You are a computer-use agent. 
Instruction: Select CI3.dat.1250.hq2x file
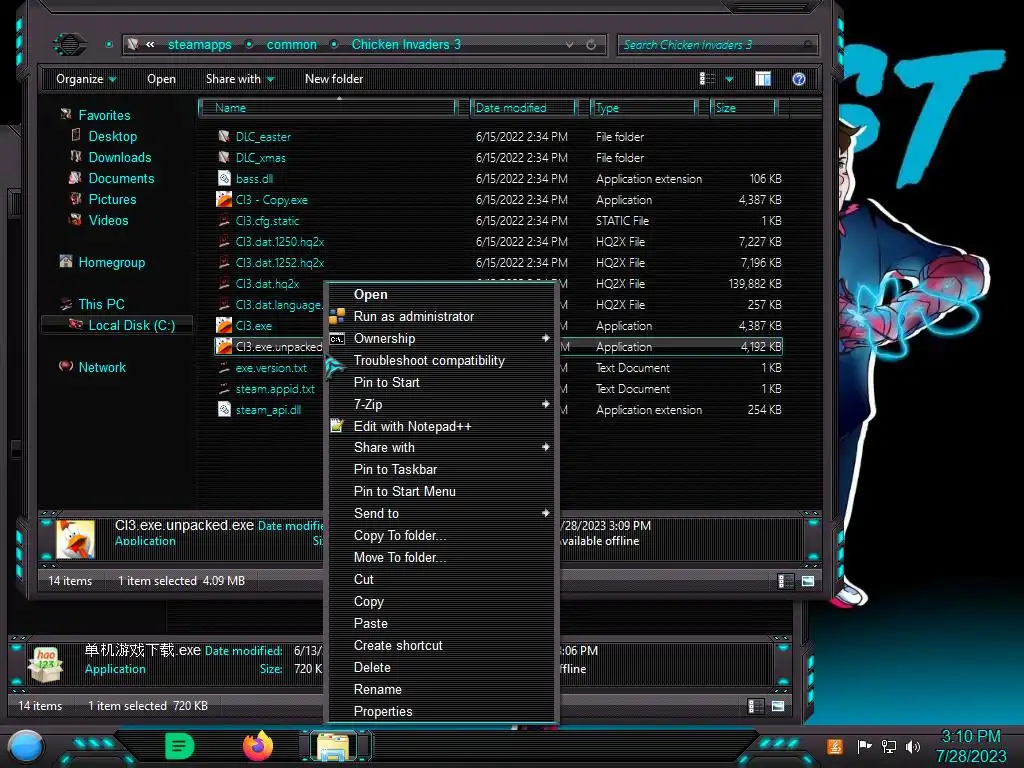[280, 242]
